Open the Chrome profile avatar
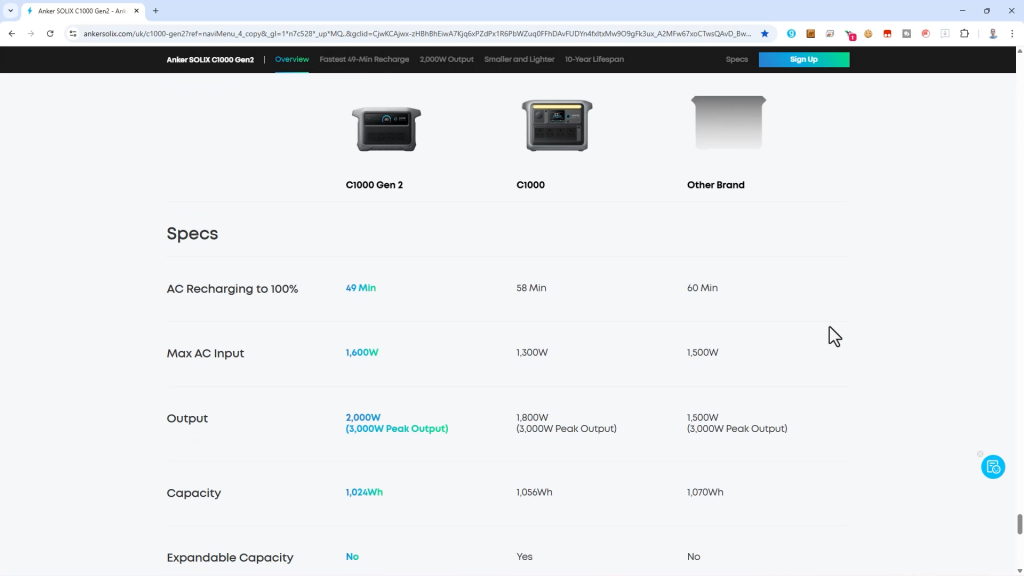This screenshot has height=576, width=1024. click(993, 33)
